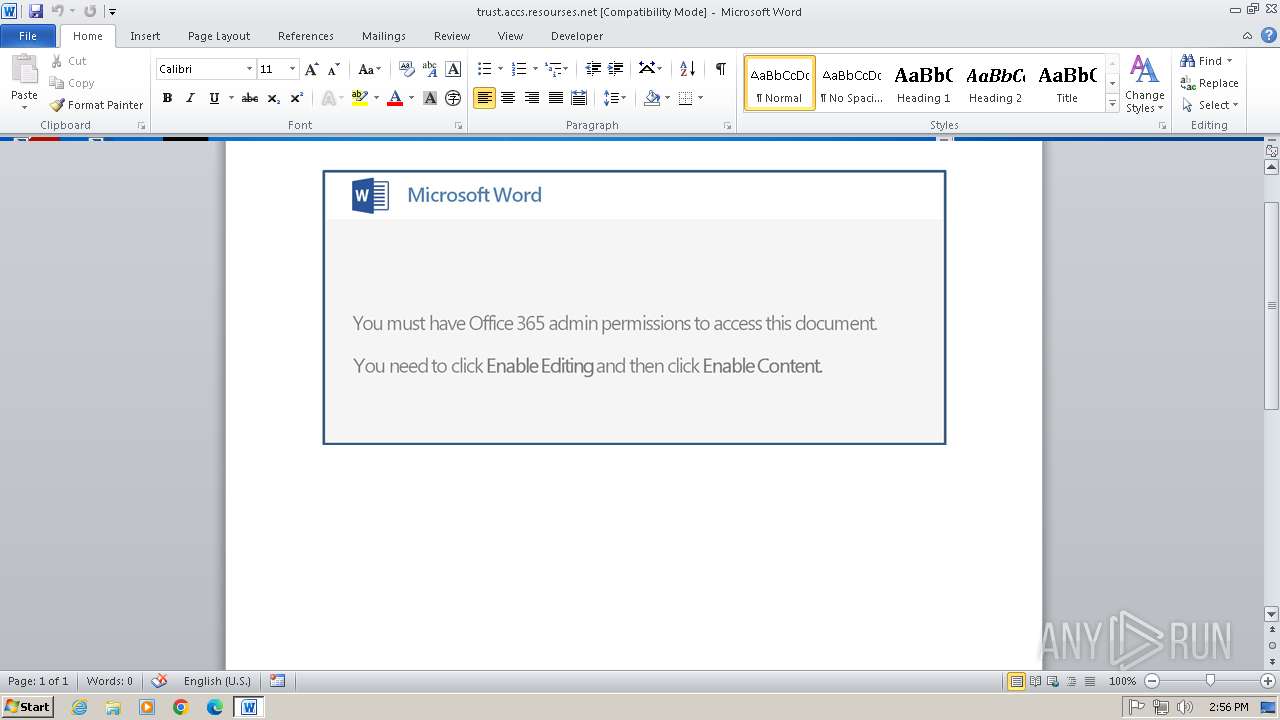This screenshot has width=1280, height=720.
Task: Click the Save icon in Quick Access toolbar
Action: 36,11
